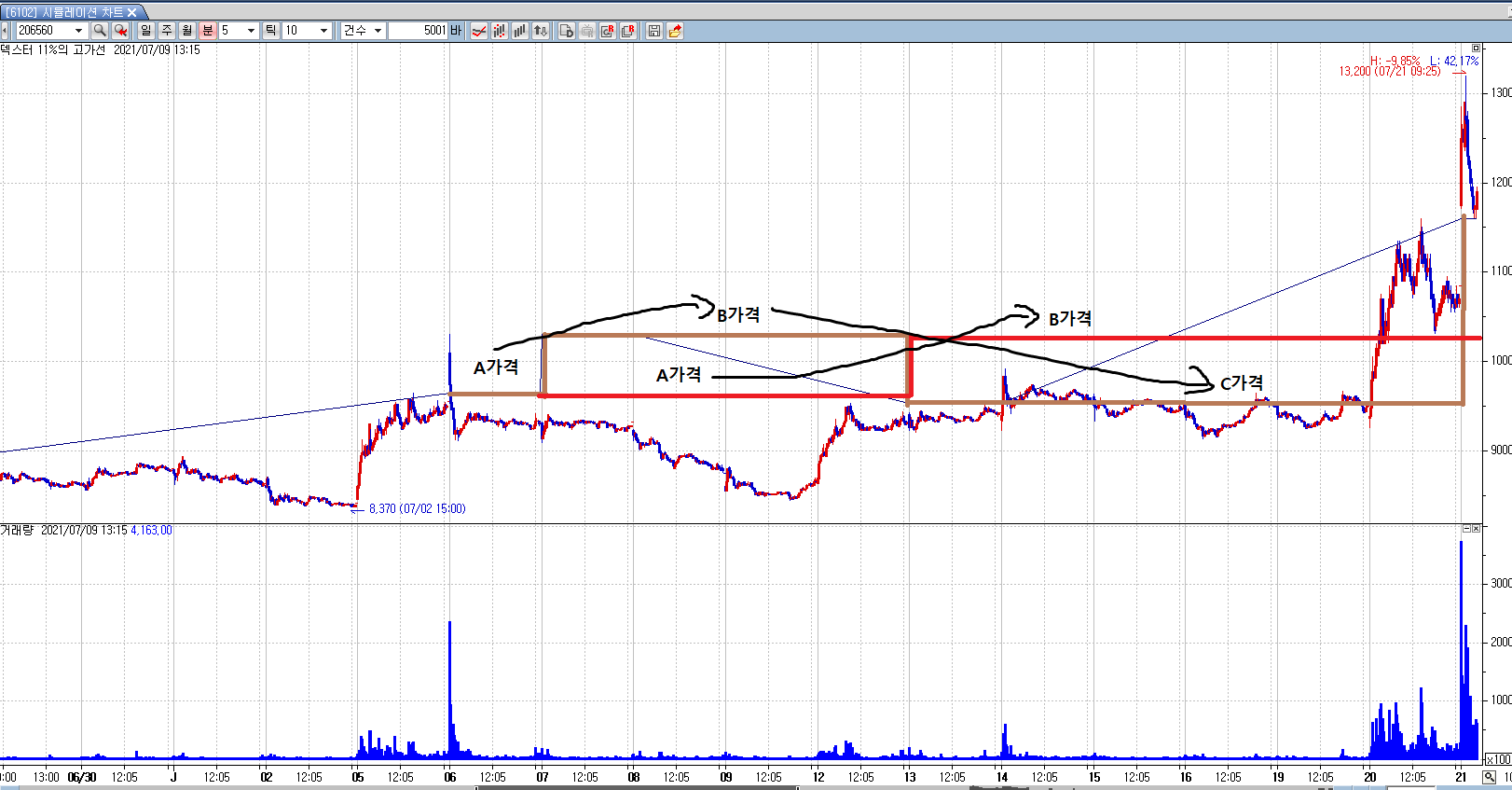The height and width of the screenshot is (790, 1512).
Task: Expand the minute interval dropdown showing 5
Action: coord(251,31)
